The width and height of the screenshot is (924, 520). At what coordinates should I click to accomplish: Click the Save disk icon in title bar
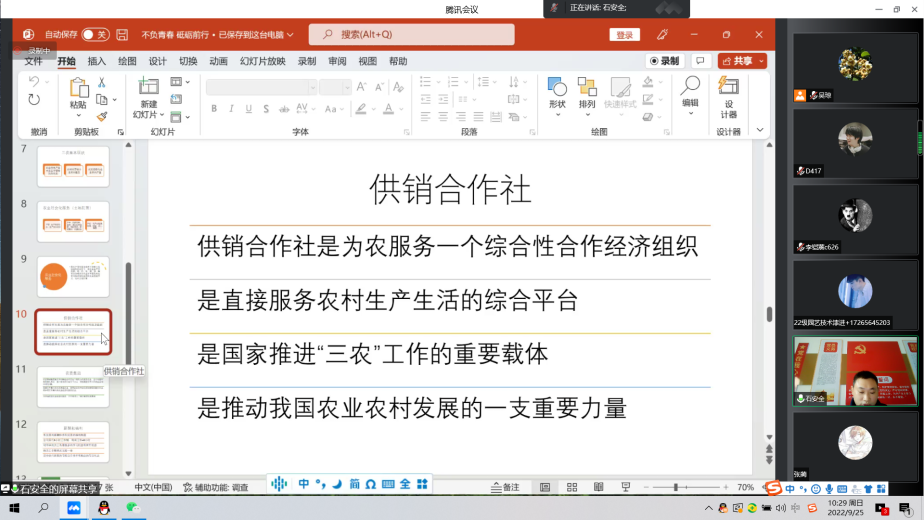(x=122, y=34)
